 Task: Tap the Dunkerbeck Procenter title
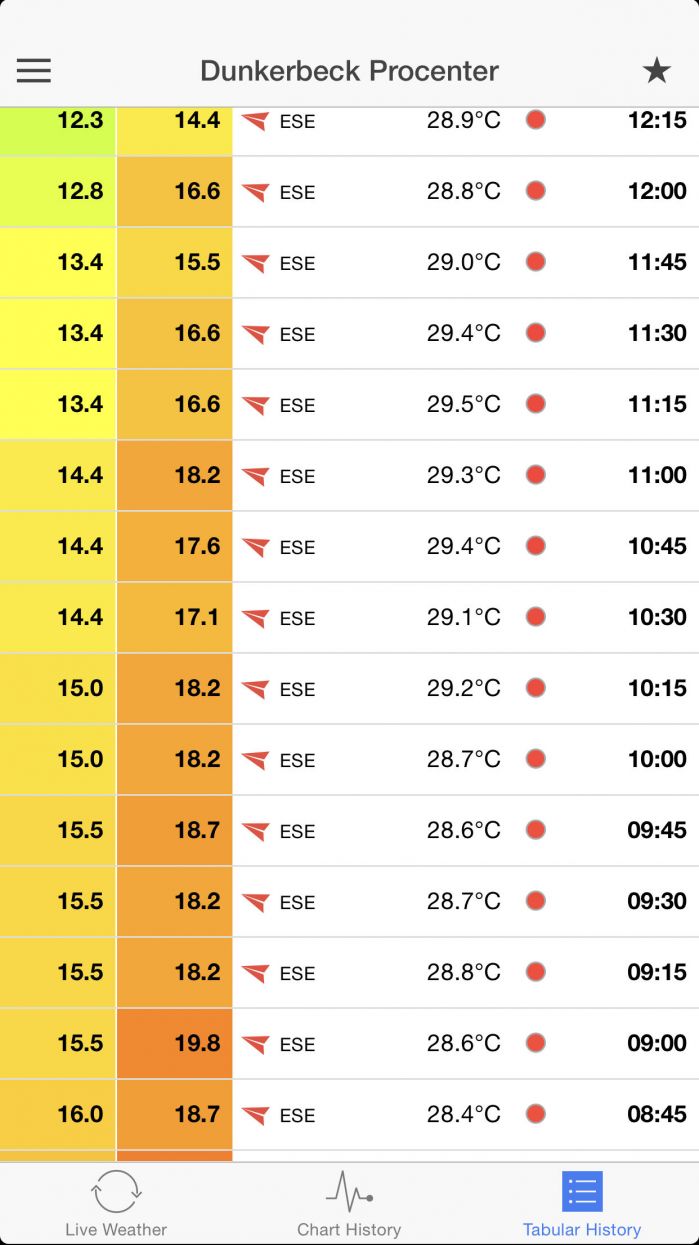(349, 71)
